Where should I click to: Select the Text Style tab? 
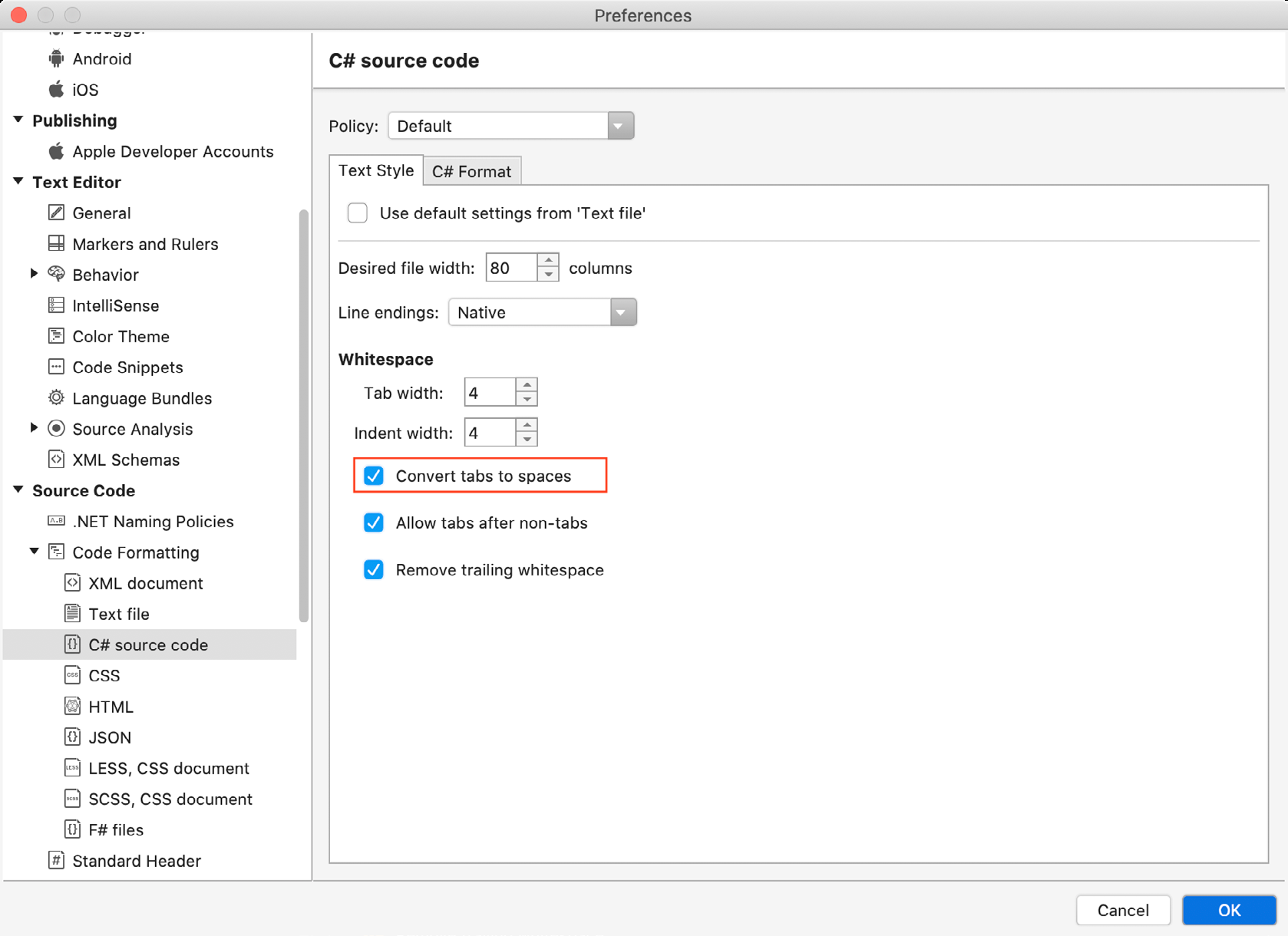pos(376,170)
